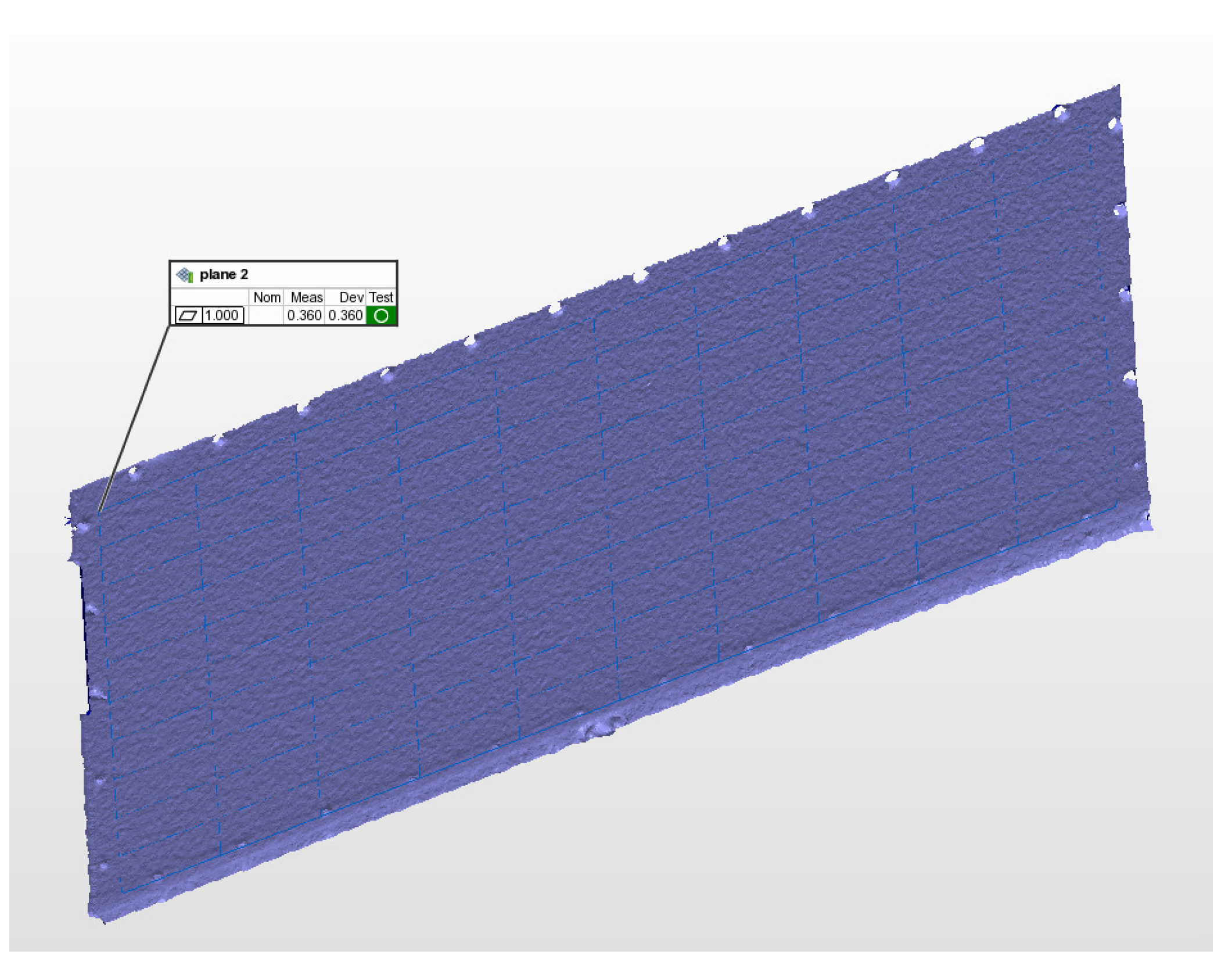Screen dimensions: 1232x965
Task: Click the leader line endpoint on mesh
Action: 99,512
